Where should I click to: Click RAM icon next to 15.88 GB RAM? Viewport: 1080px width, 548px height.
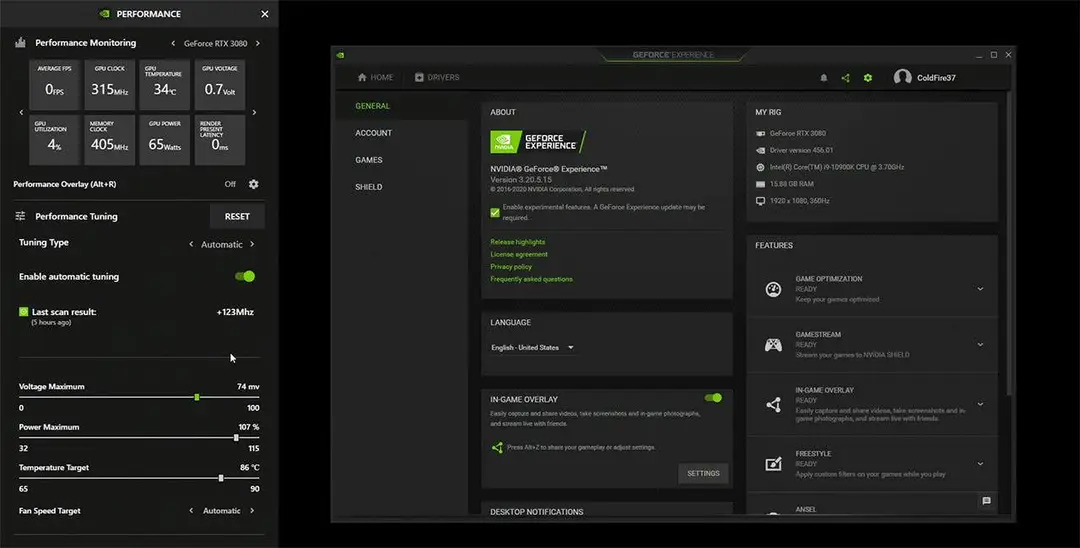[760, 185]
